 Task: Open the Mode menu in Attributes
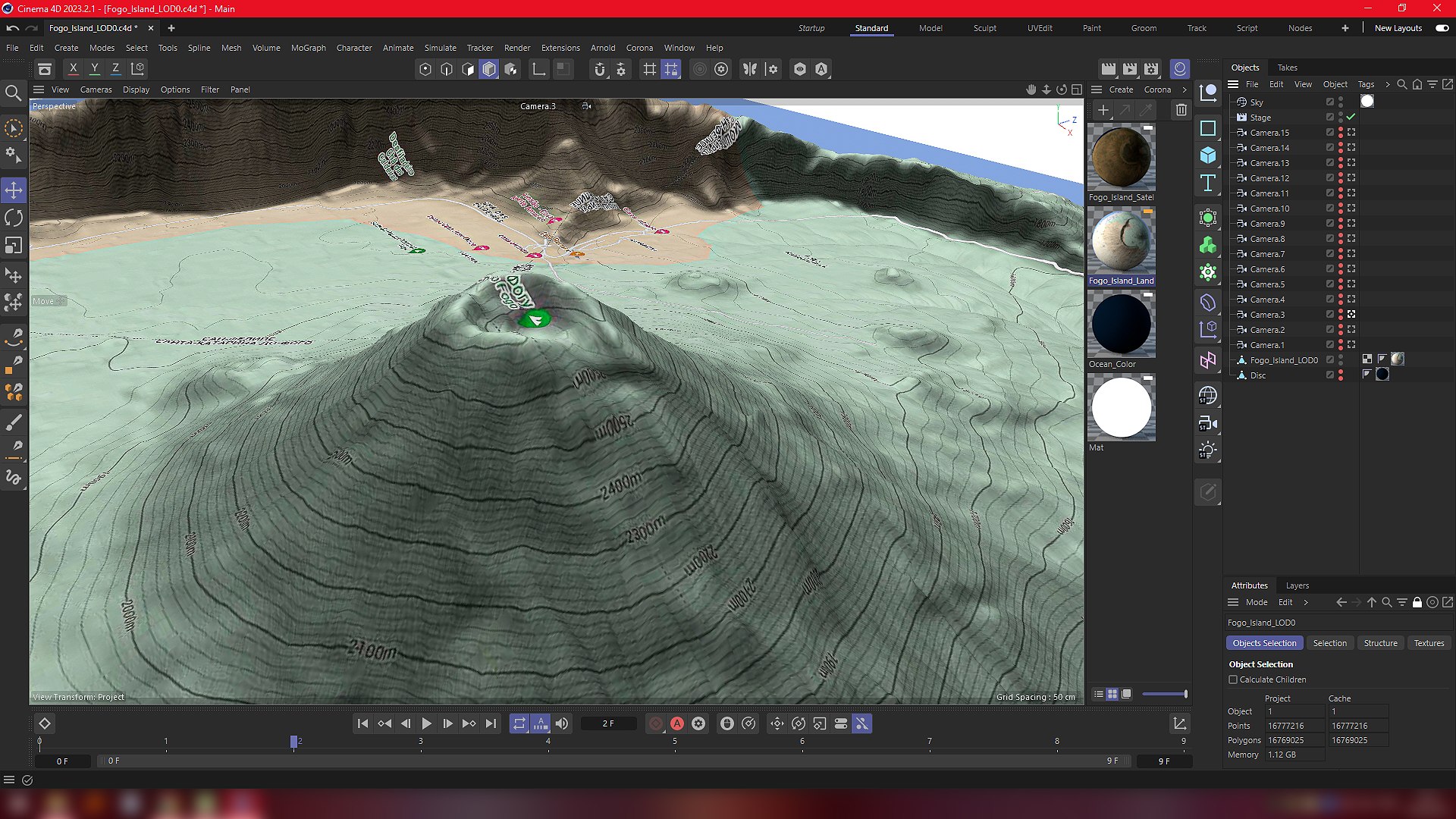(x=1257, y=602)
